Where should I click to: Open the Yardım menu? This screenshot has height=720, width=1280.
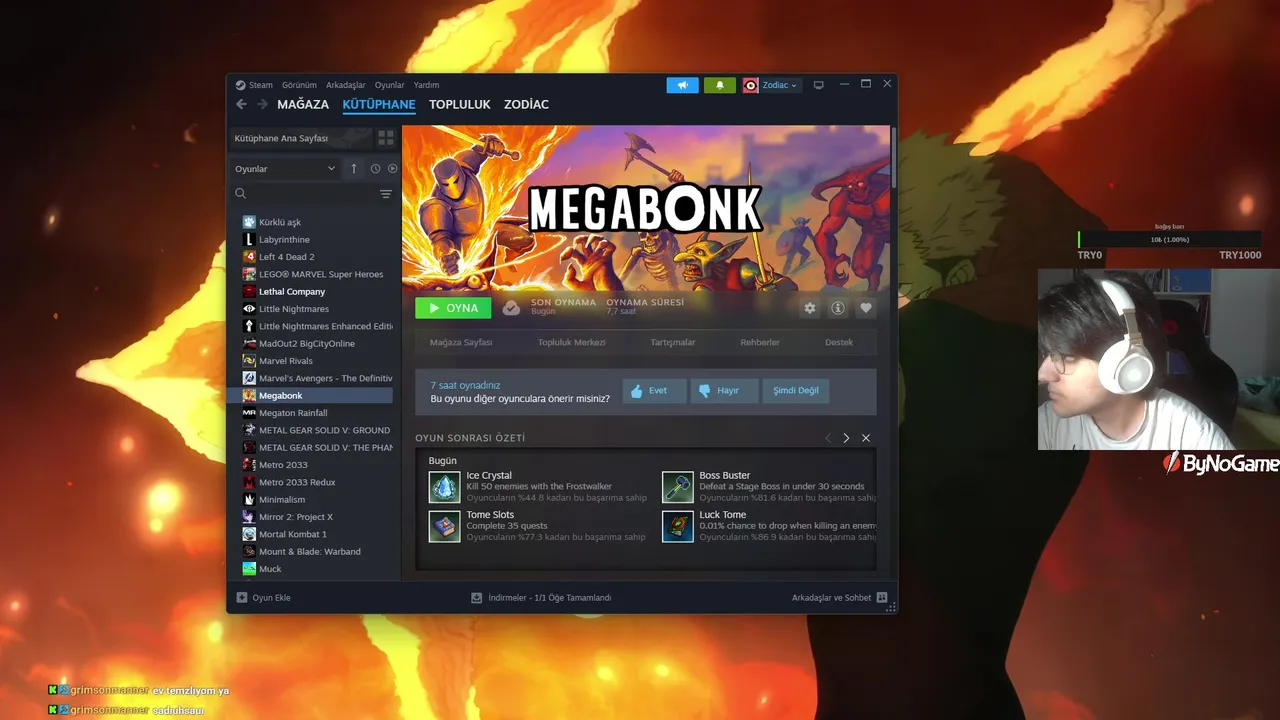coord(426,85)
